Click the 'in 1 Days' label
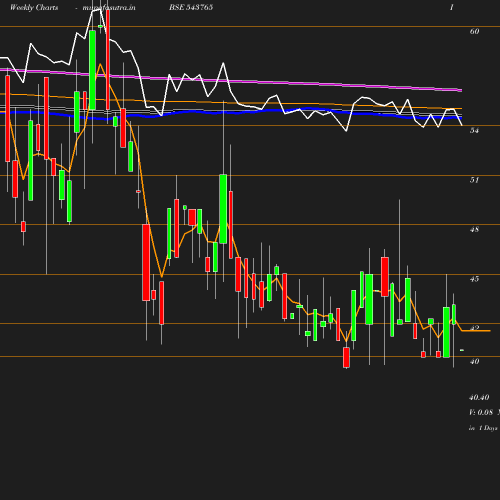 click(x=483, y=428)
